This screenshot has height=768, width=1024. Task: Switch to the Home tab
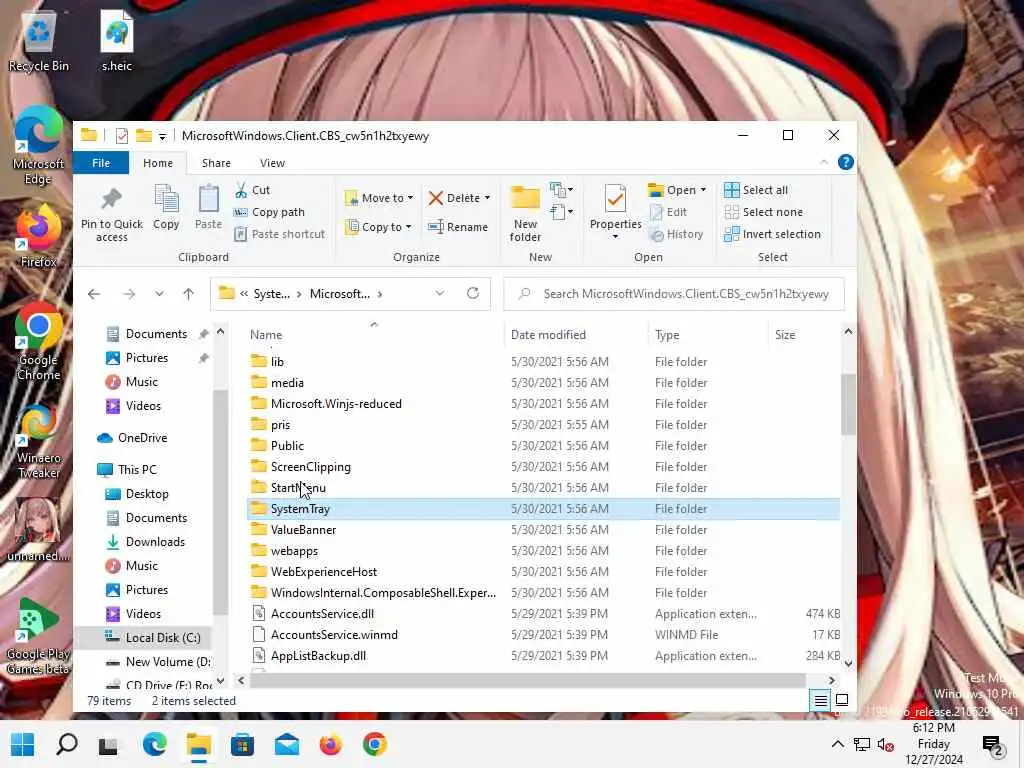(x=158, y=163)
